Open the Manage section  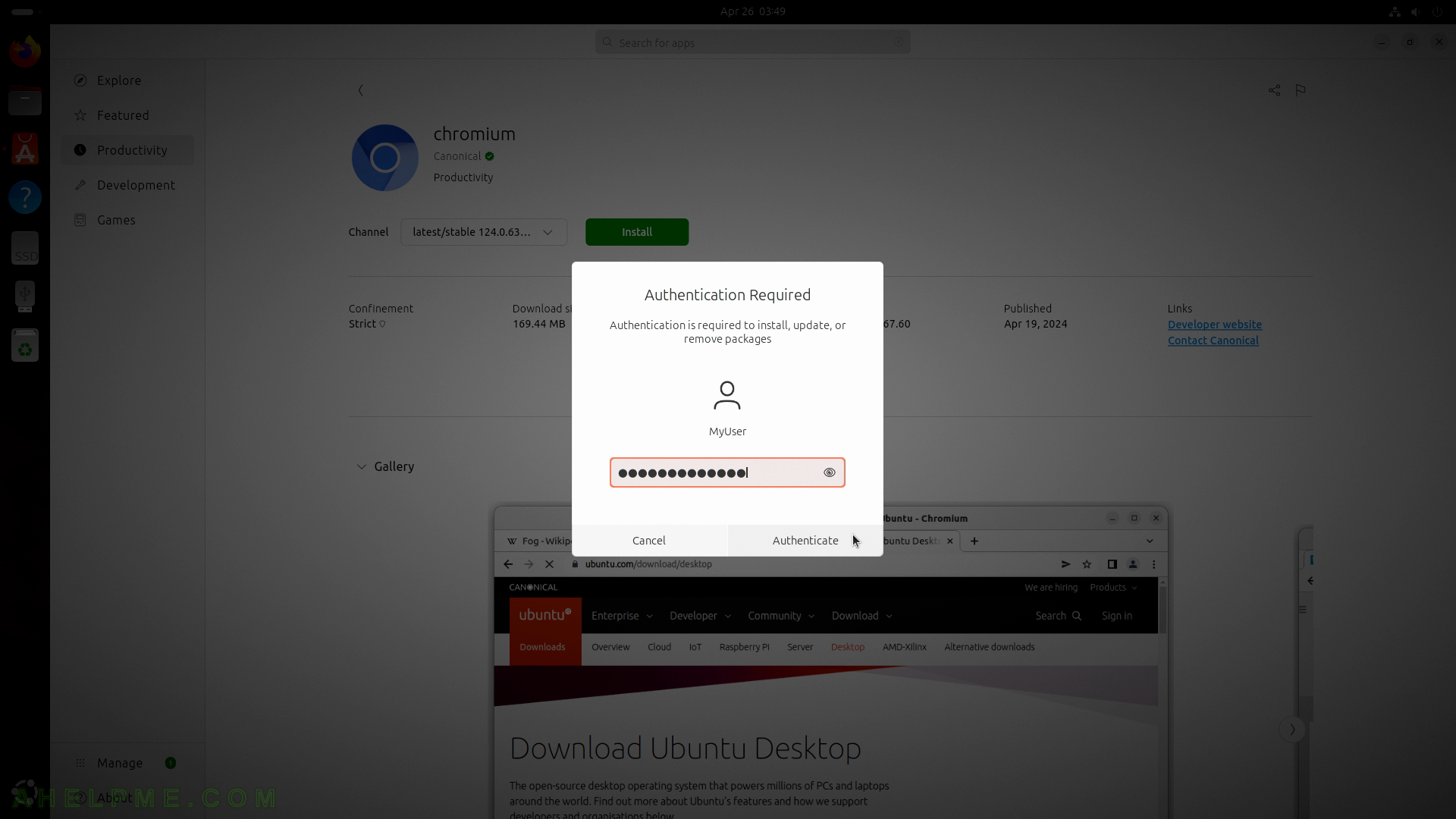[127, 763]
